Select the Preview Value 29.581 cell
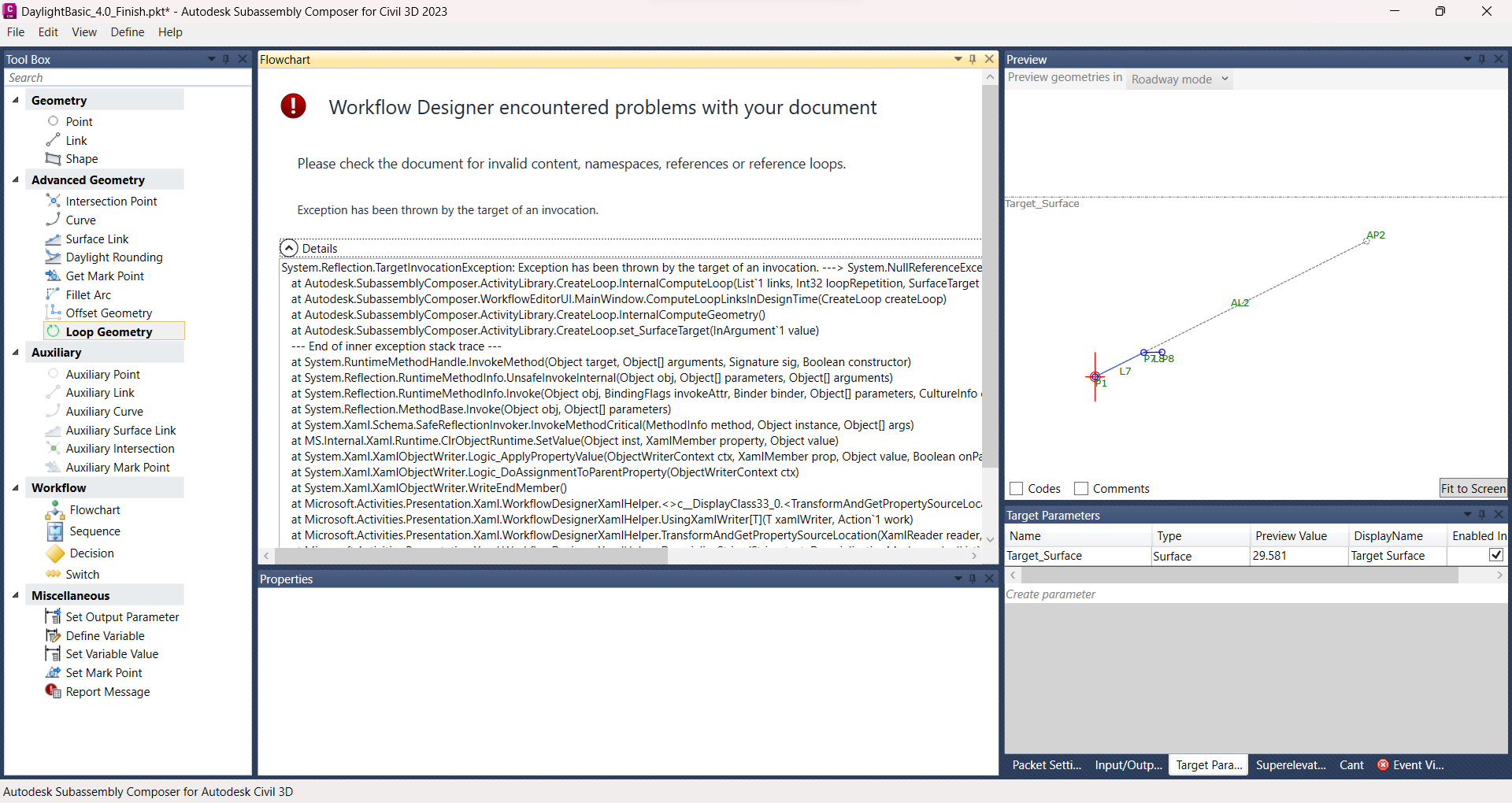 click(1299, 556)
